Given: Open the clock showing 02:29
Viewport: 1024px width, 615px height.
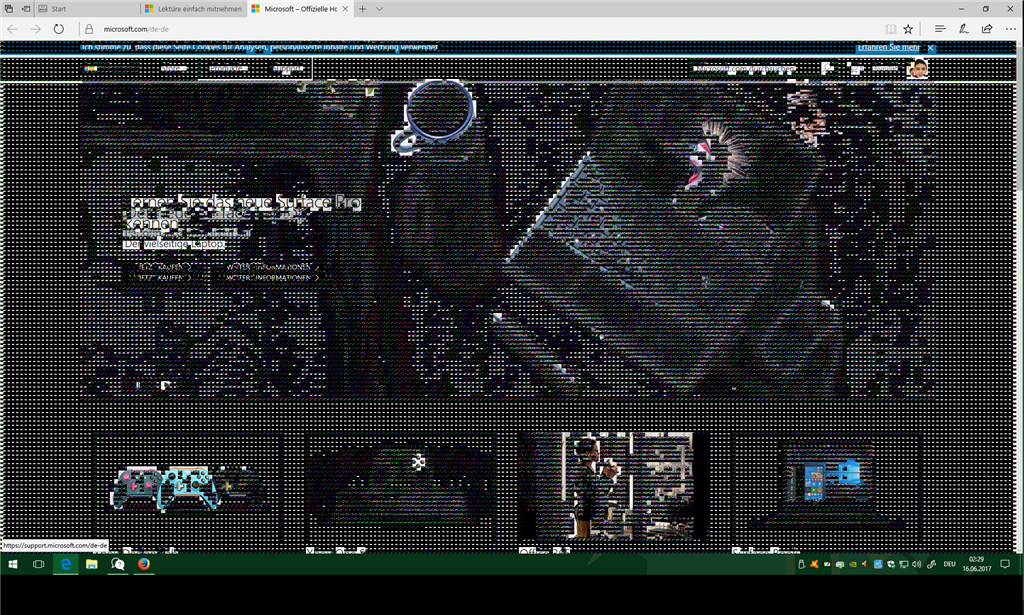Looking at the screenshot, I should coord(976,564).
